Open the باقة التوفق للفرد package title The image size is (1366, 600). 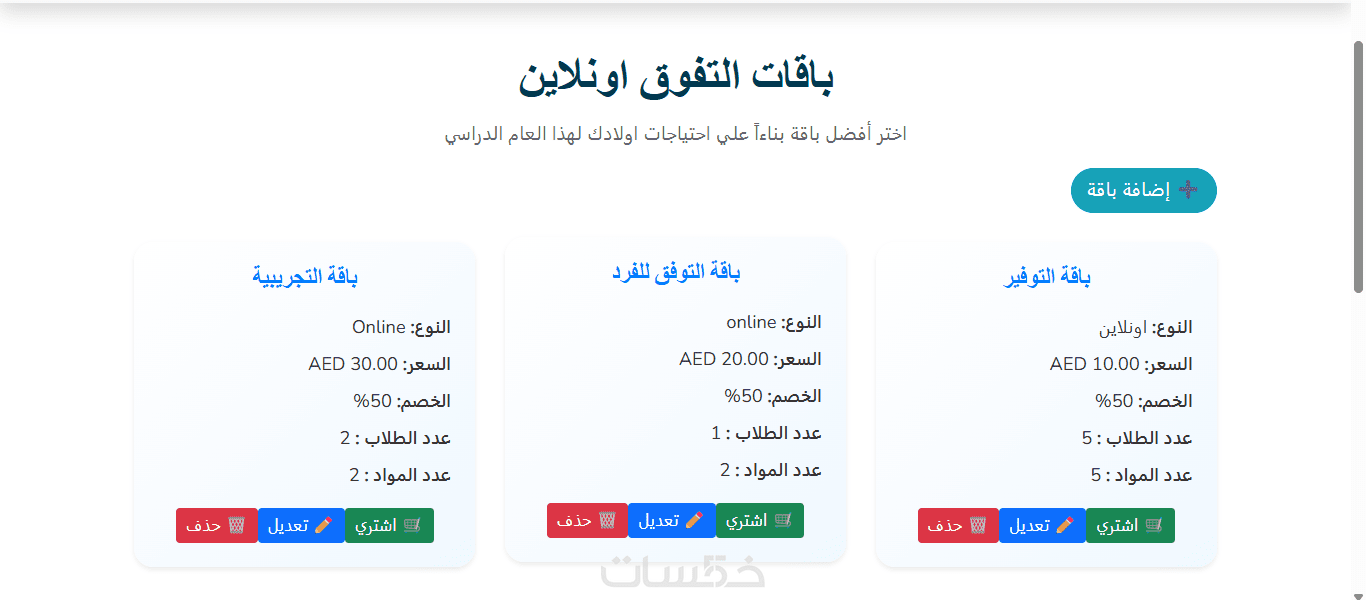click(676, 272)
